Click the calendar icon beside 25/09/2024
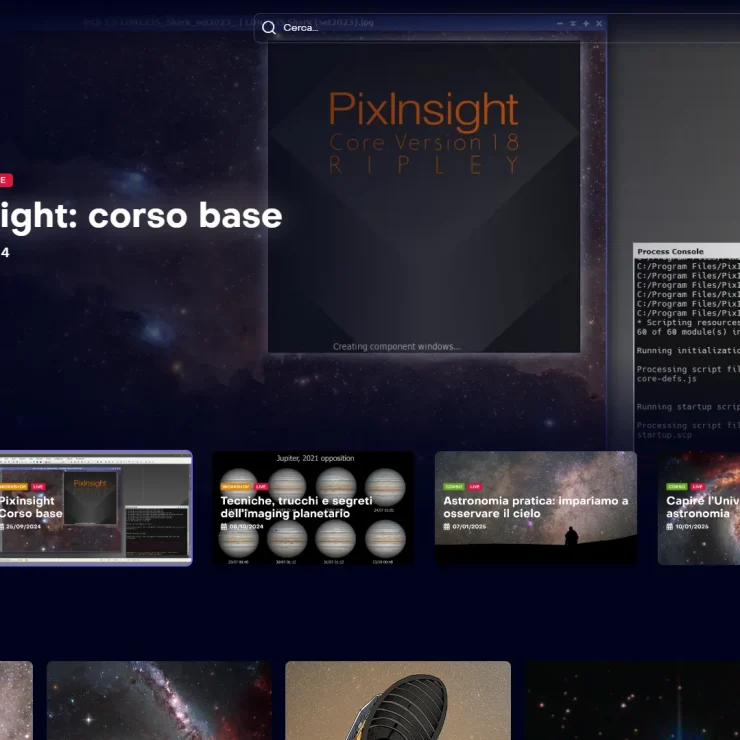 coord(1,526)
